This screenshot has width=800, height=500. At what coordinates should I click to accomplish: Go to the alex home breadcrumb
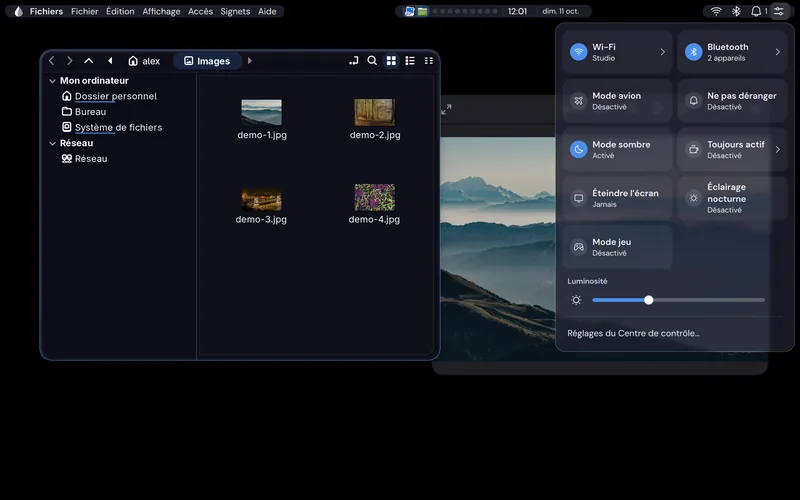click(x=144, y=61)
